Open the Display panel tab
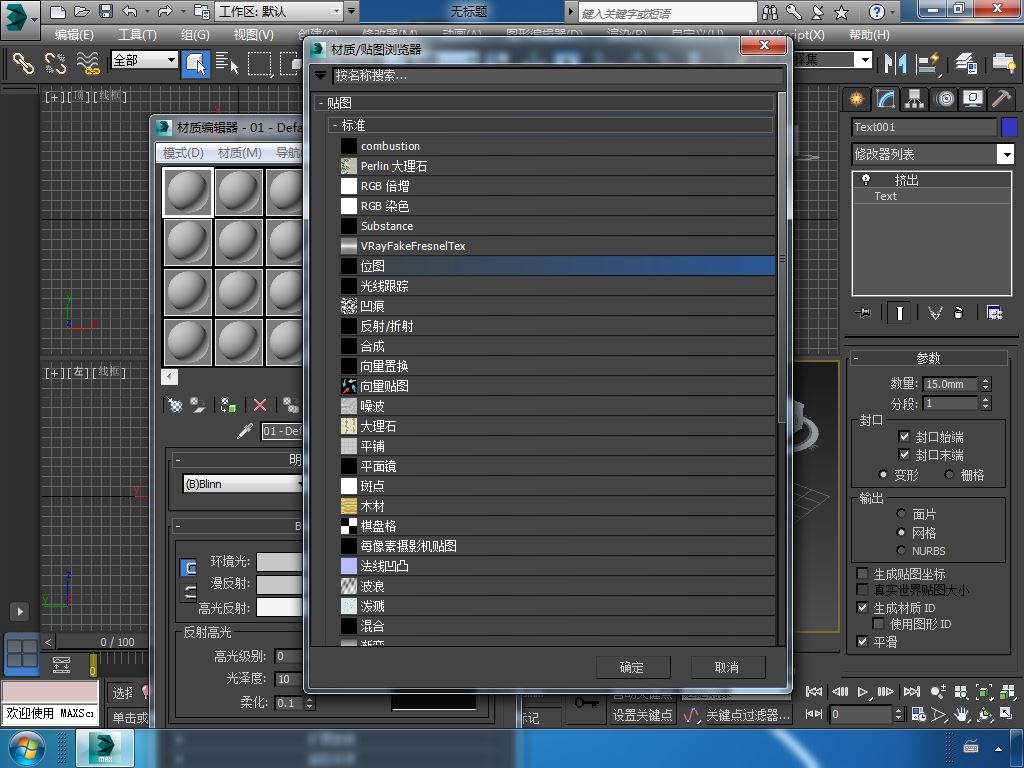The image size is (1024, 768). [973, 99]
